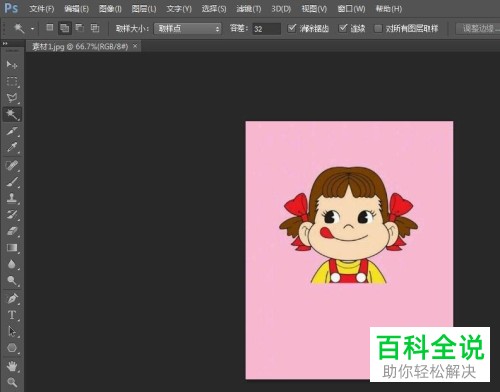Open the 帮助(H) menu
The width and height of the screenshot is (500, 392).
point(389,9)
